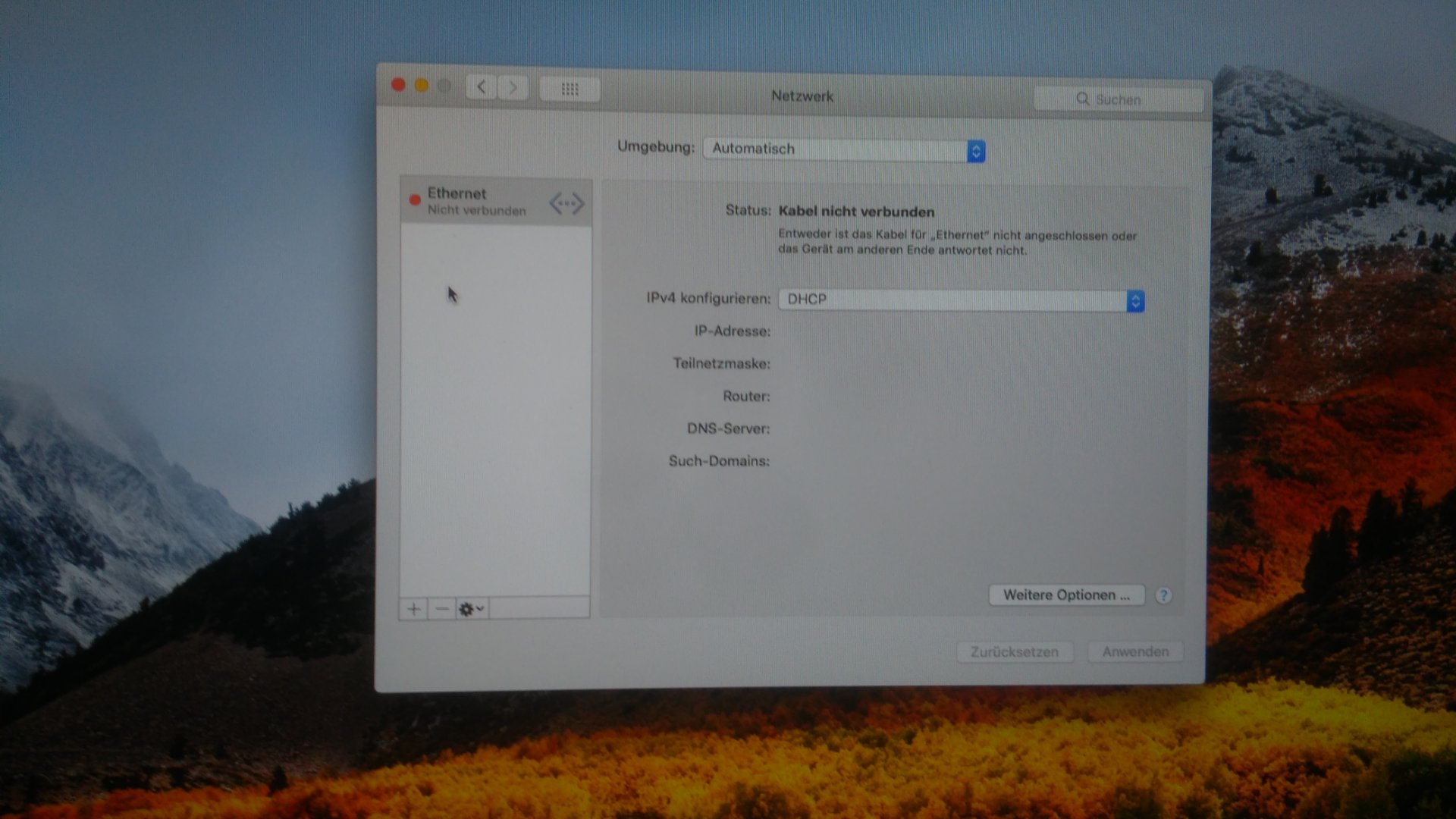Image resolution: width=1456 pixels, height=819 pixels.
Task: Click Weitere Optionen button
Action: coord(1066,595)
